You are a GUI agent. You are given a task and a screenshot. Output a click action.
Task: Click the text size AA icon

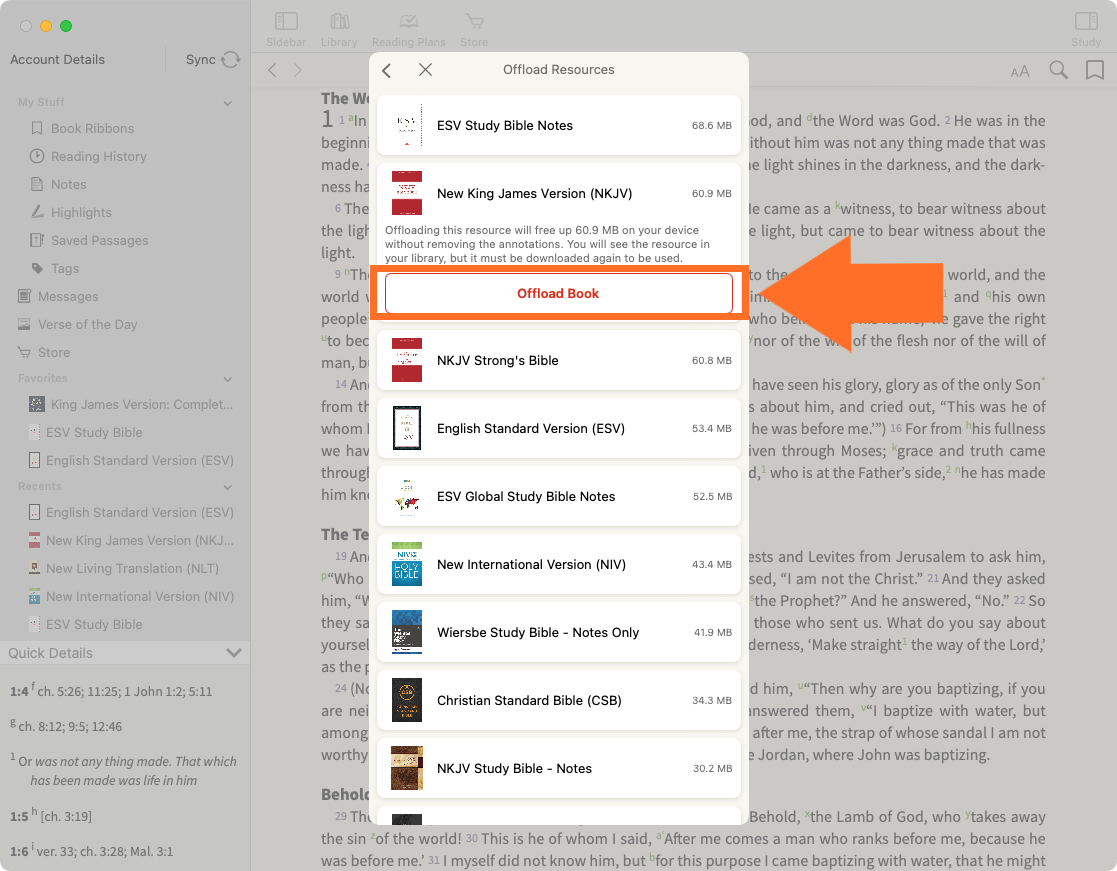tap(1020, 71)
